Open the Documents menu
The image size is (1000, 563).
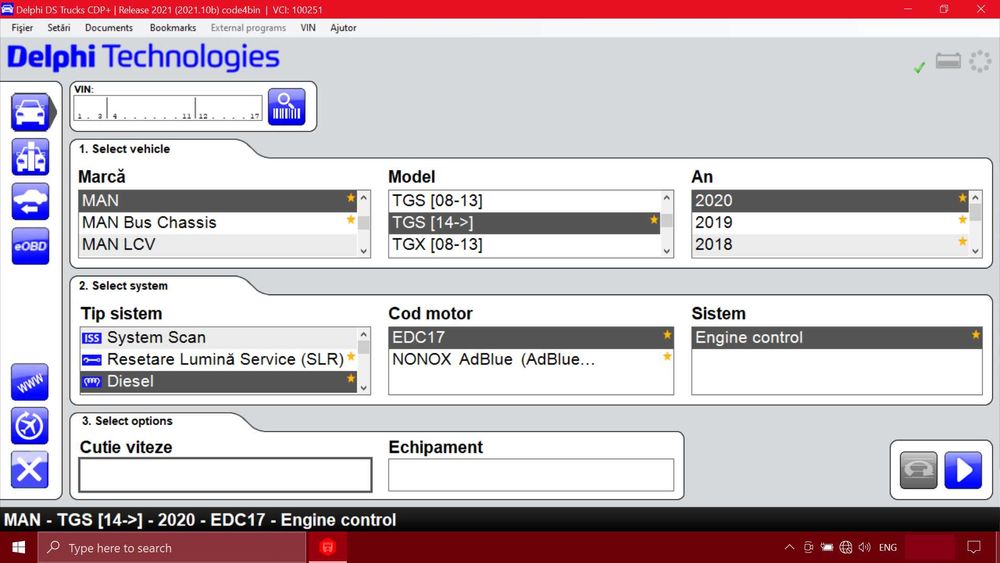(x=109, y=27)
